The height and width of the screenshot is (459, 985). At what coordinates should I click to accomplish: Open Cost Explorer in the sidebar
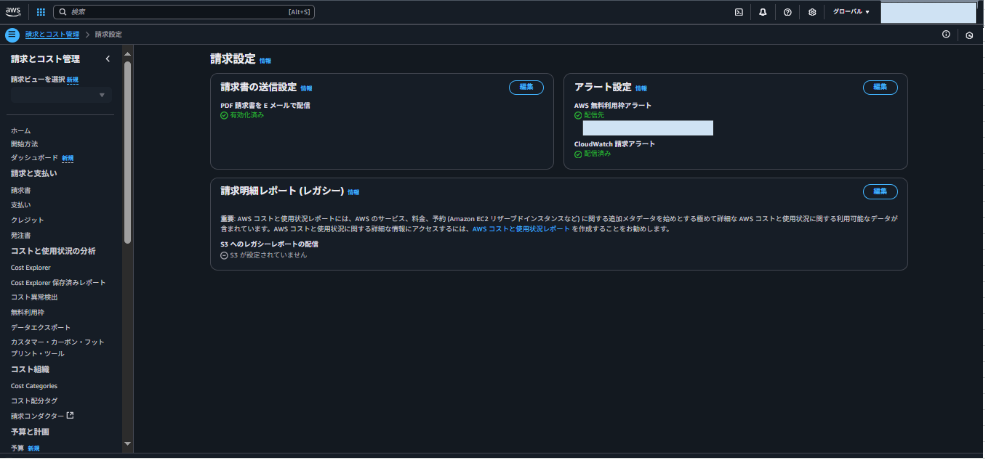click(x=31, y=267)
